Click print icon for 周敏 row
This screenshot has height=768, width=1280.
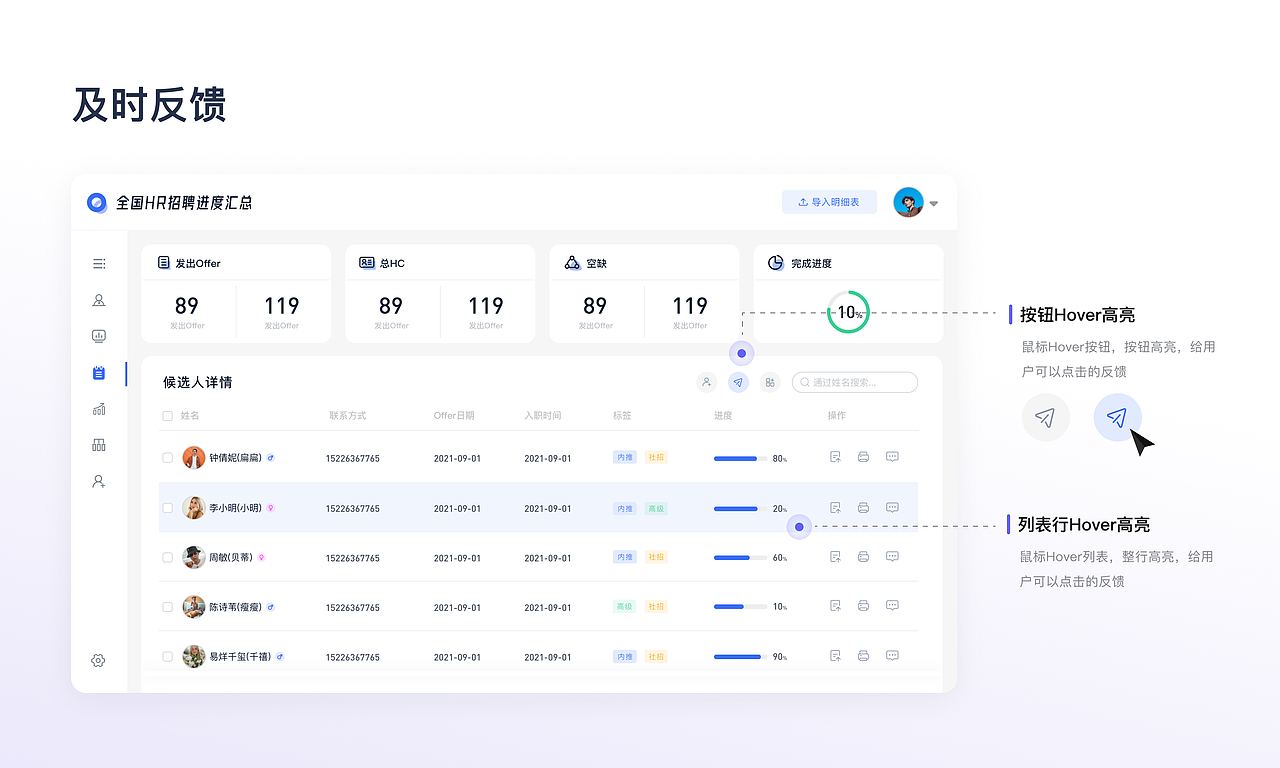click(x=863, y=557)
